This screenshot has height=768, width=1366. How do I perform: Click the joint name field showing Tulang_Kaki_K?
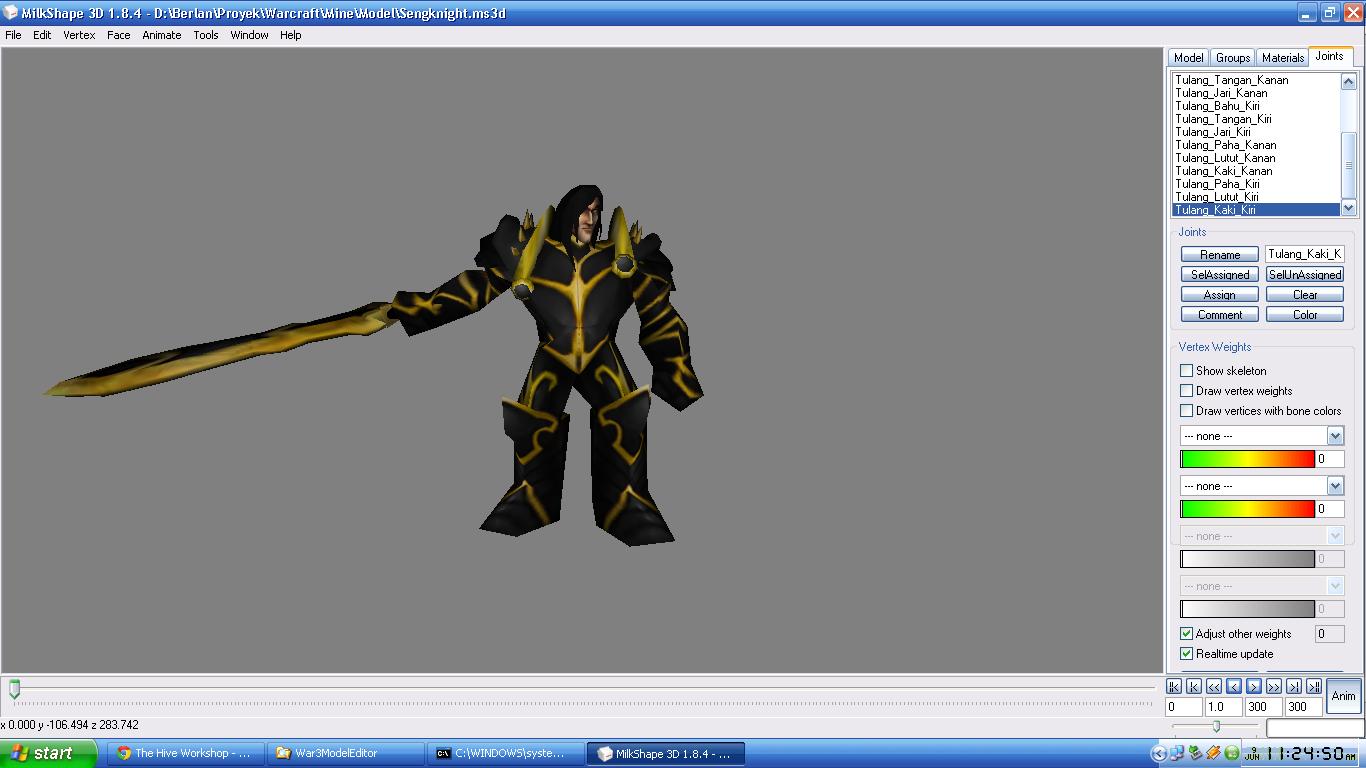(1305, 254)
